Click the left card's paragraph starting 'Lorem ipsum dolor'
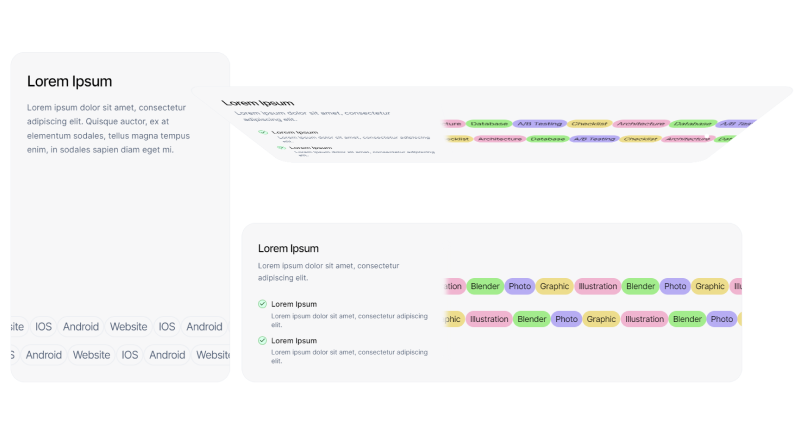This screenshot has width=800, height=438. 108,128
